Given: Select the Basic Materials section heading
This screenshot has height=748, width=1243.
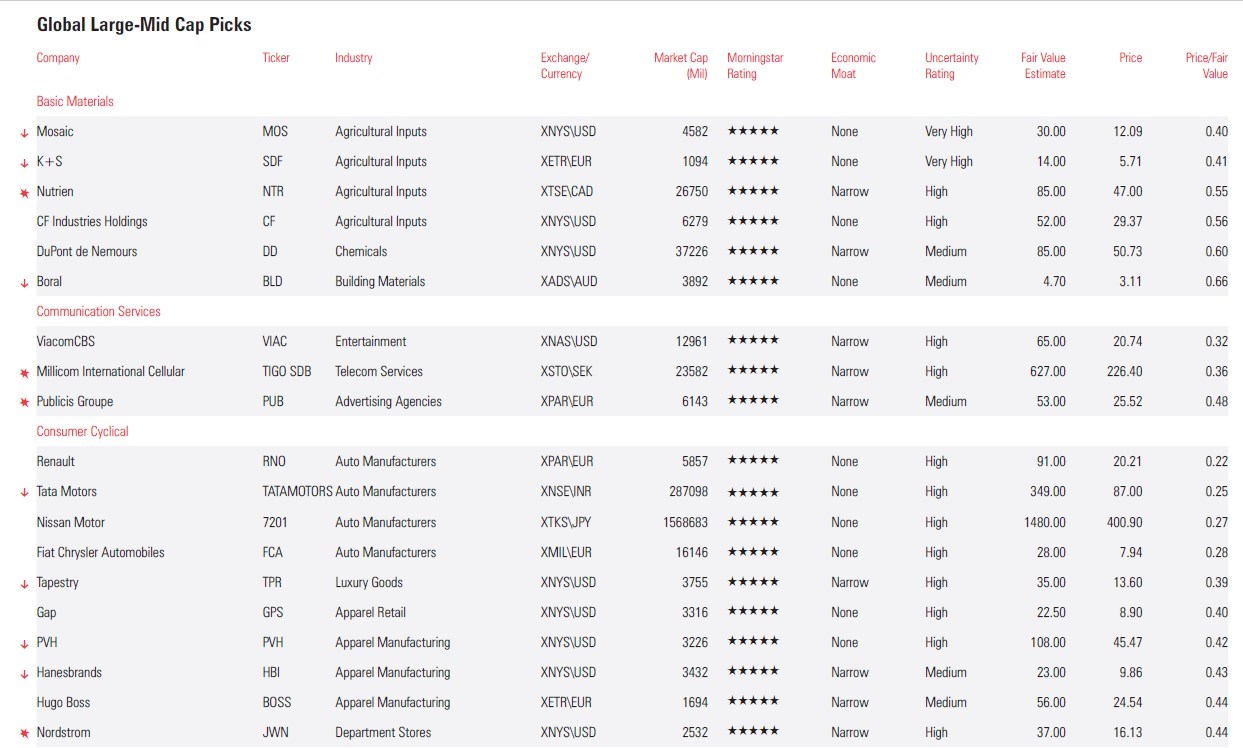Looking at the screenshot, I should tap(75, 101).
